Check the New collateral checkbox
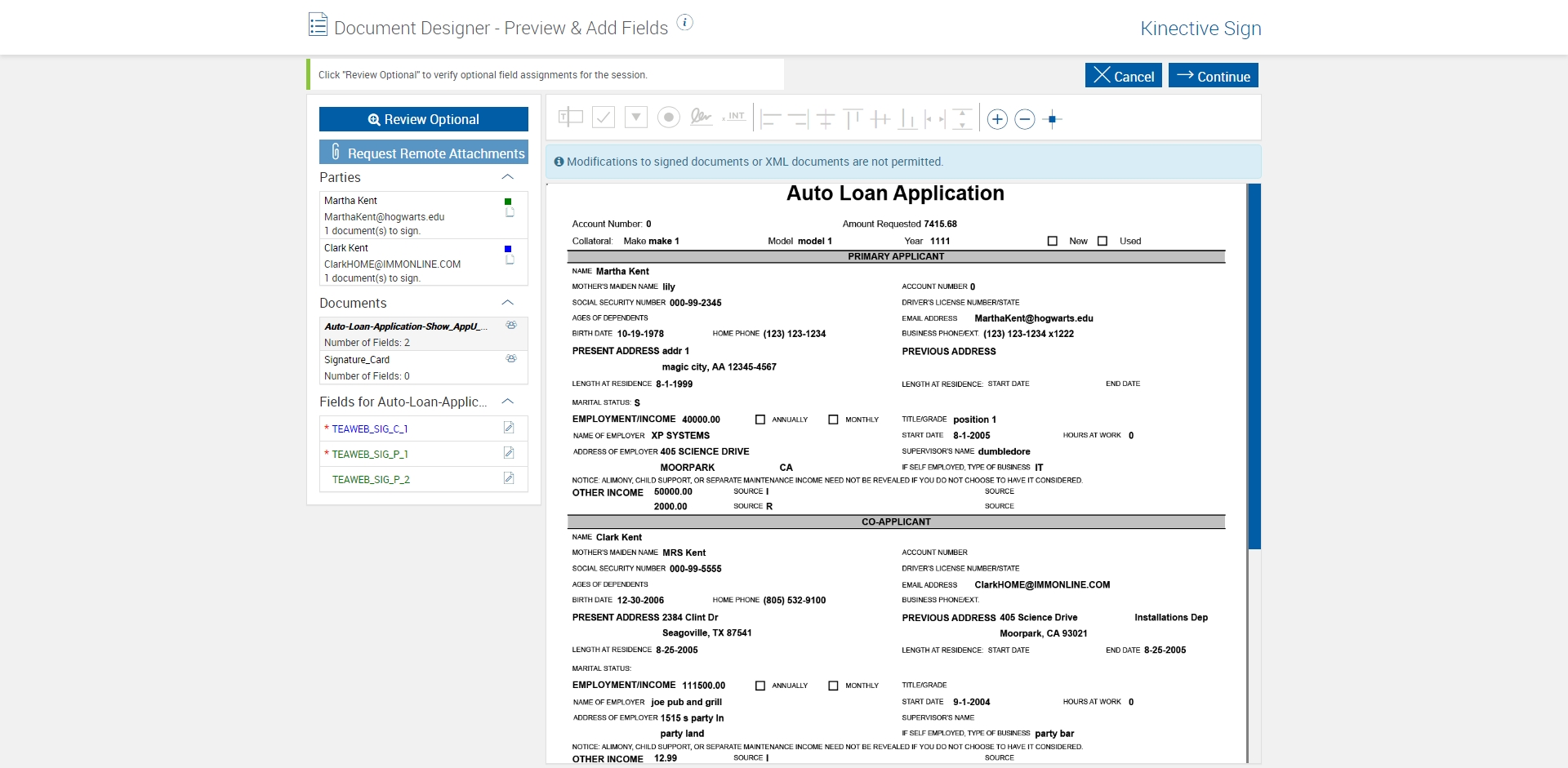 point(1053,241)
